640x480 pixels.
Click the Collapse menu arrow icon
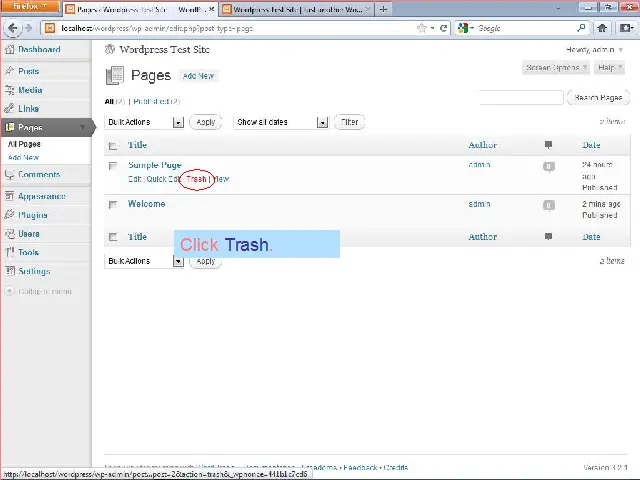9,291
